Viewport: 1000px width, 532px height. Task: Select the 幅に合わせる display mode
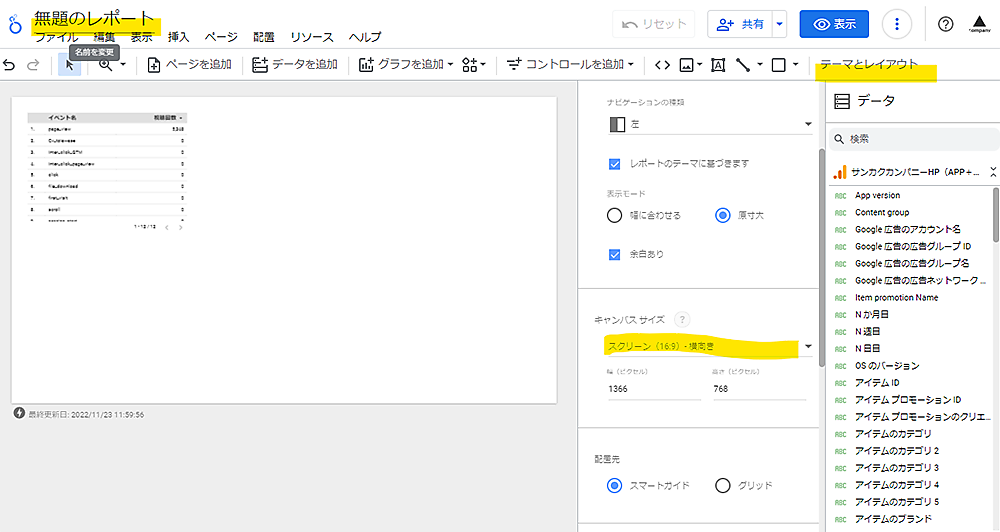615,215
